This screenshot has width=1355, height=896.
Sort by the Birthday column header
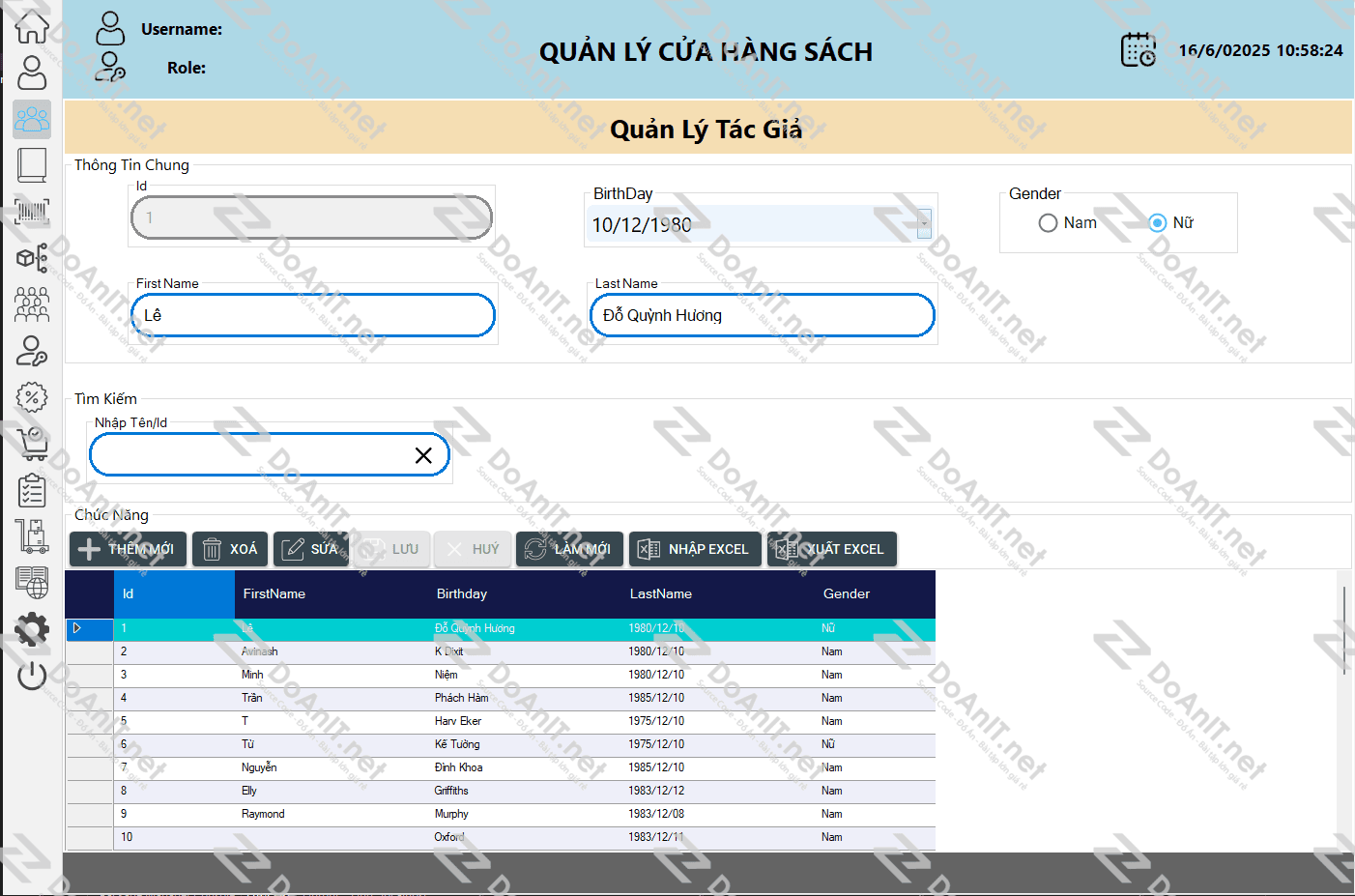pyautogui.click(x=525, y=594)
